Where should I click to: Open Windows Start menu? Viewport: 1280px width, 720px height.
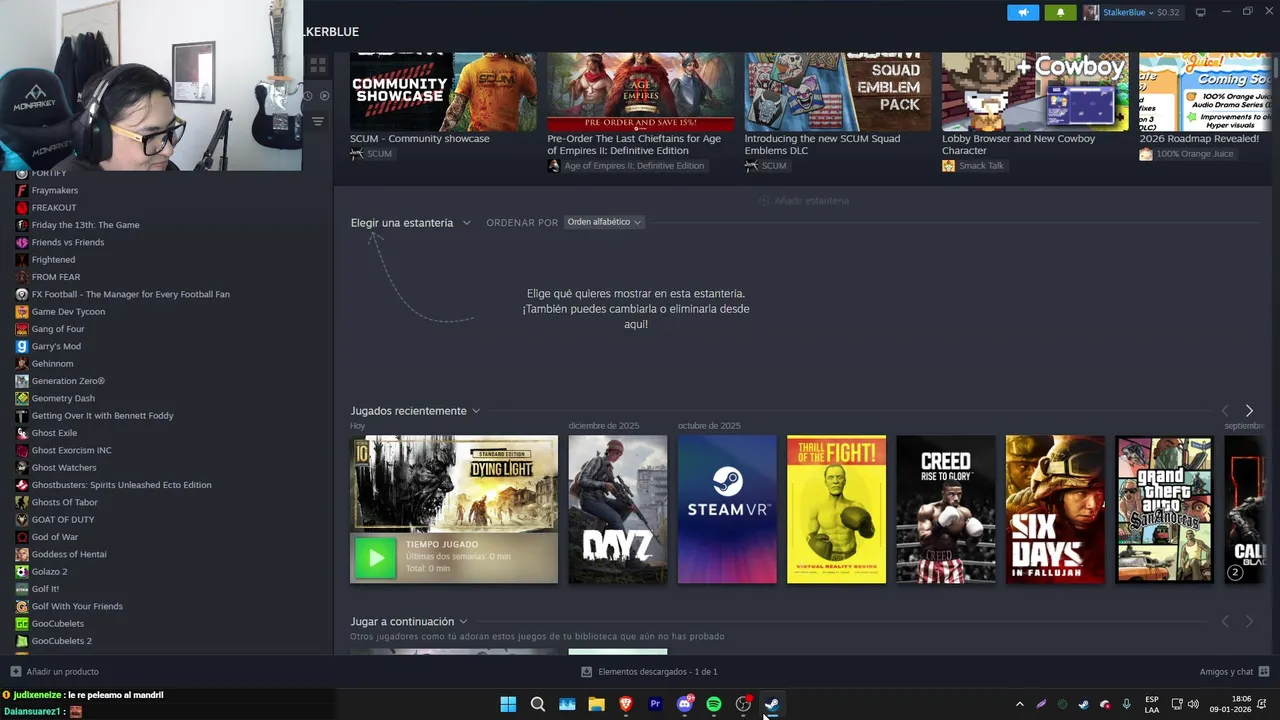[508, 704]
